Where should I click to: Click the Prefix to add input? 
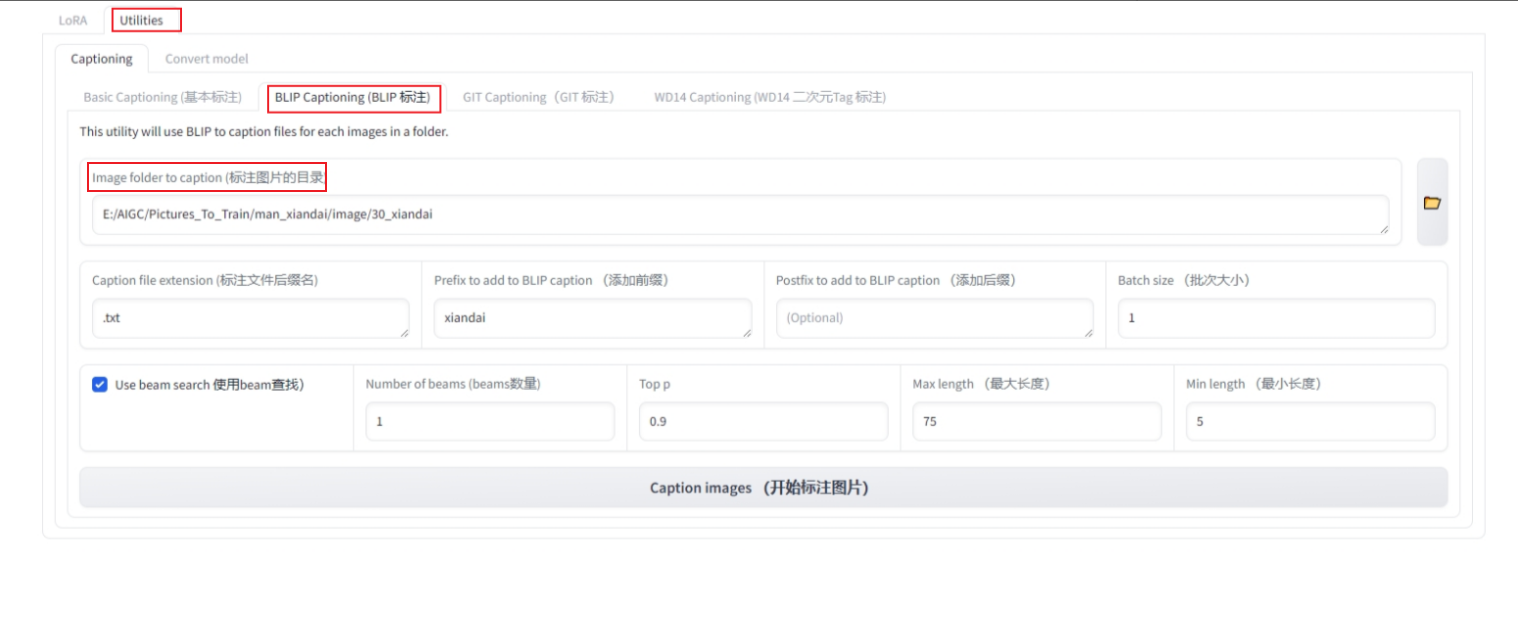tap(592, 318)
